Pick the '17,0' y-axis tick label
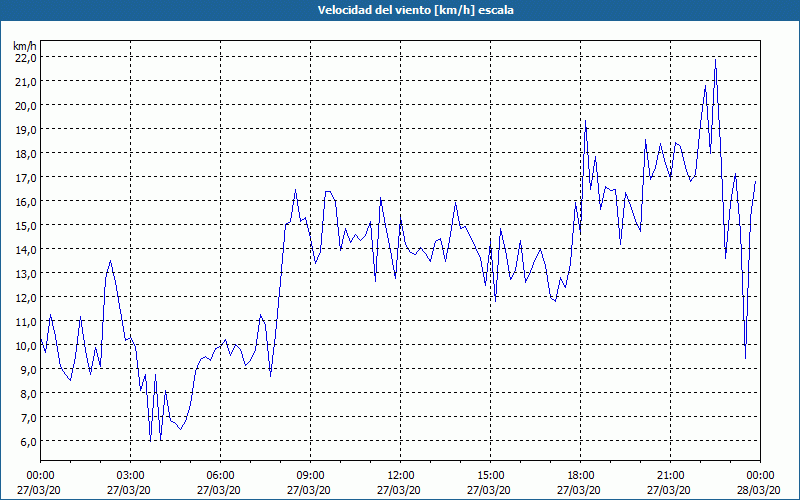This screenshot has height=500, width=800. click(26, 178)
